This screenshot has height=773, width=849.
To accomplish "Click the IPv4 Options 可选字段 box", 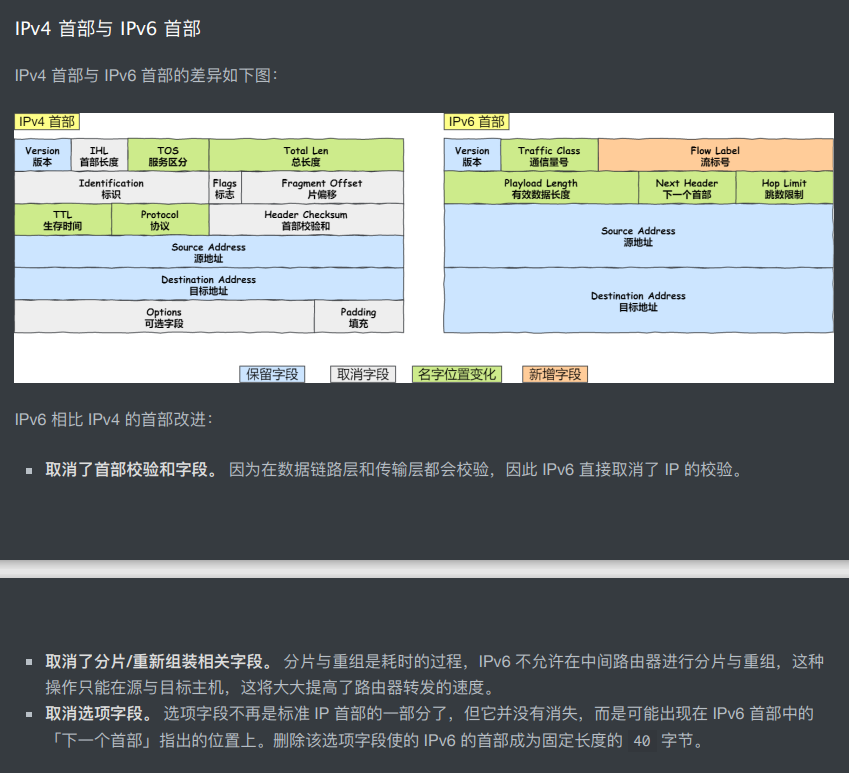I will (164, 318).
